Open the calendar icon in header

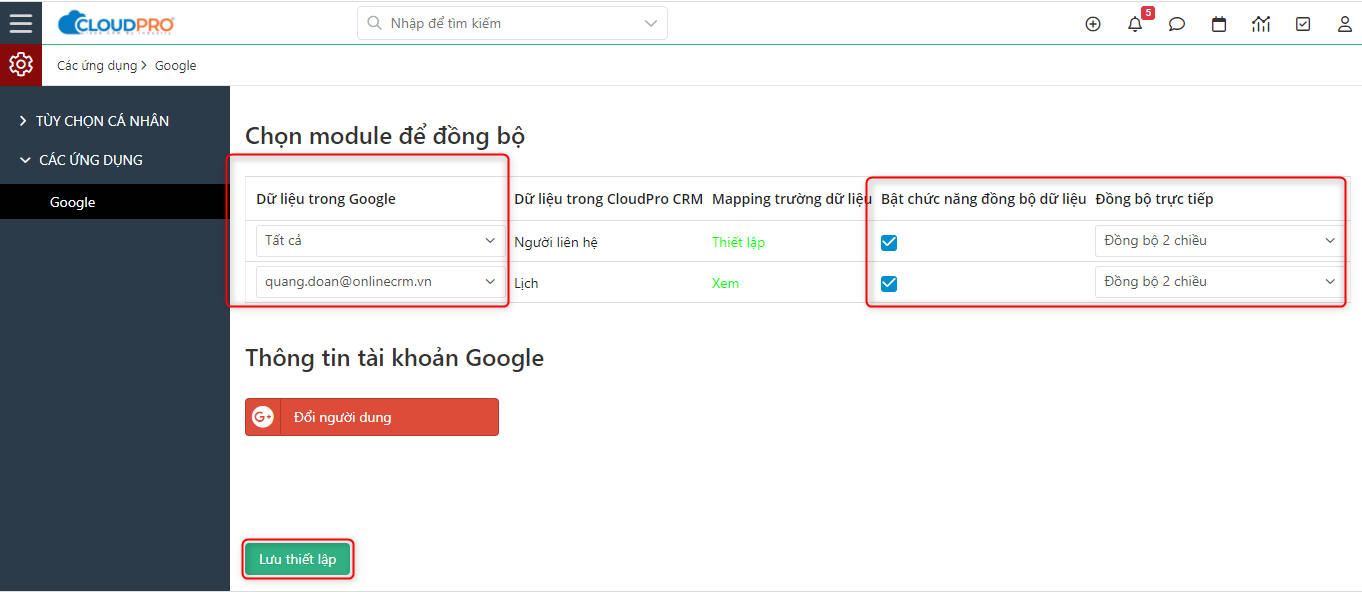[x=1219, y=24]
